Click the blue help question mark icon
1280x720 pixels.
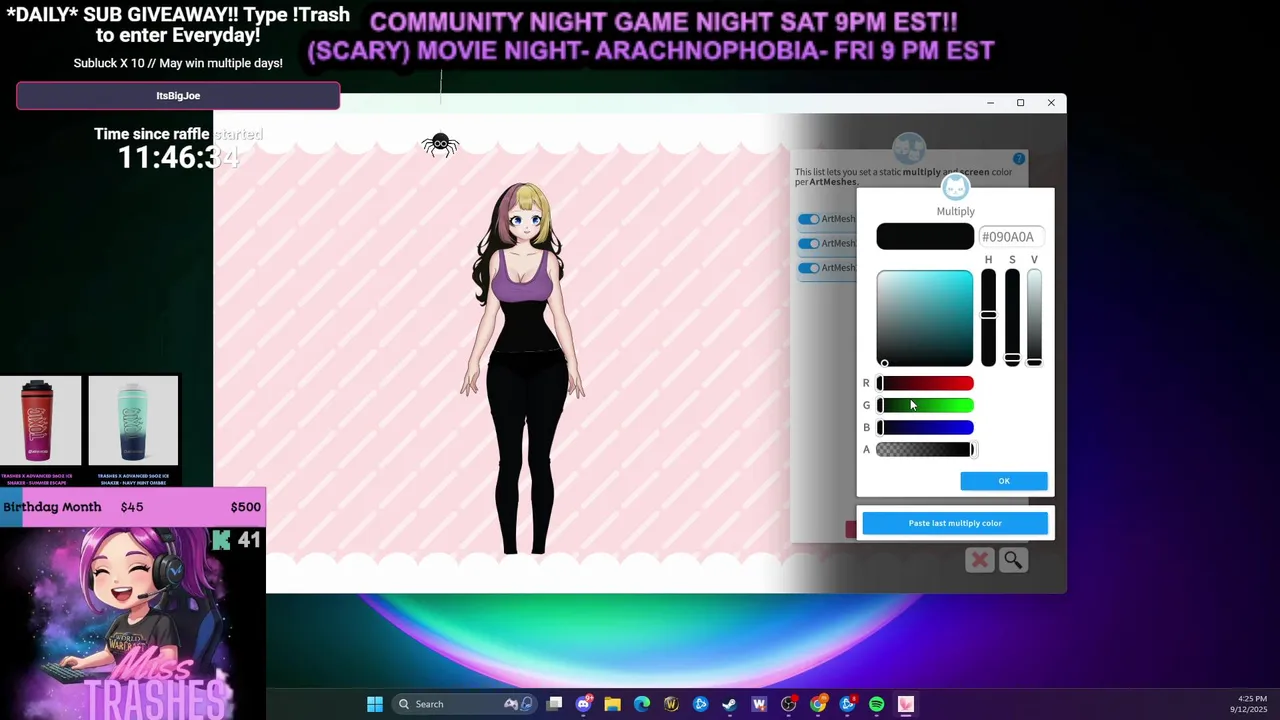[x=1018, y=159]
